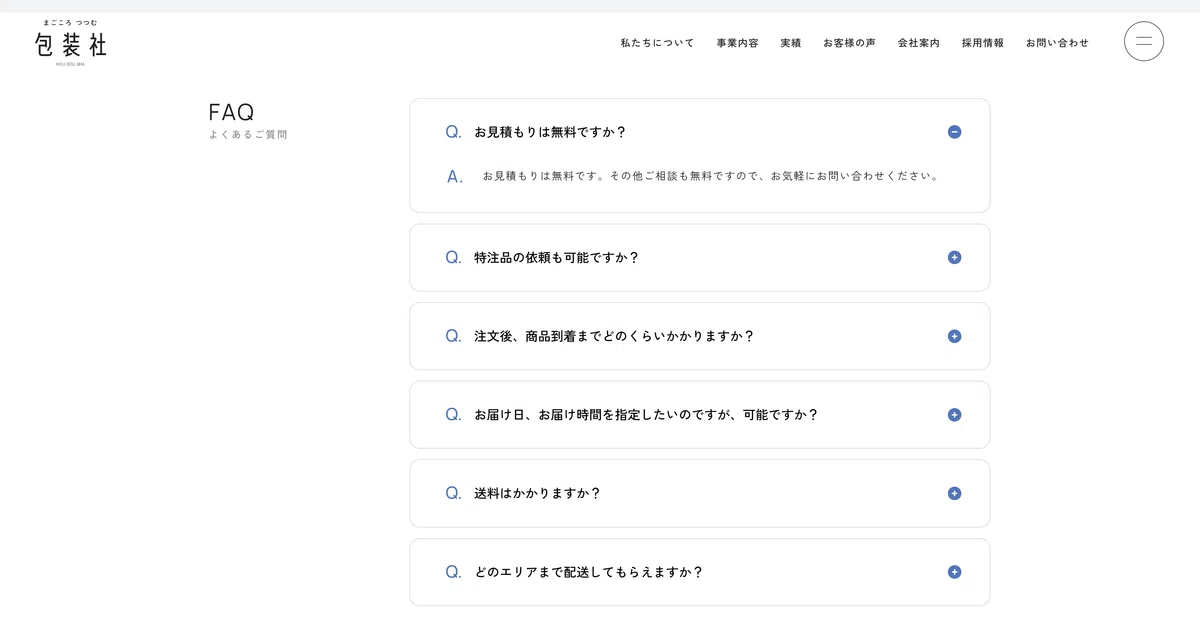Viewport: 1200px width, 642px height.
Task: Expand question about お届け日、お届け時間 指定
Action: [x=700, y=415]
